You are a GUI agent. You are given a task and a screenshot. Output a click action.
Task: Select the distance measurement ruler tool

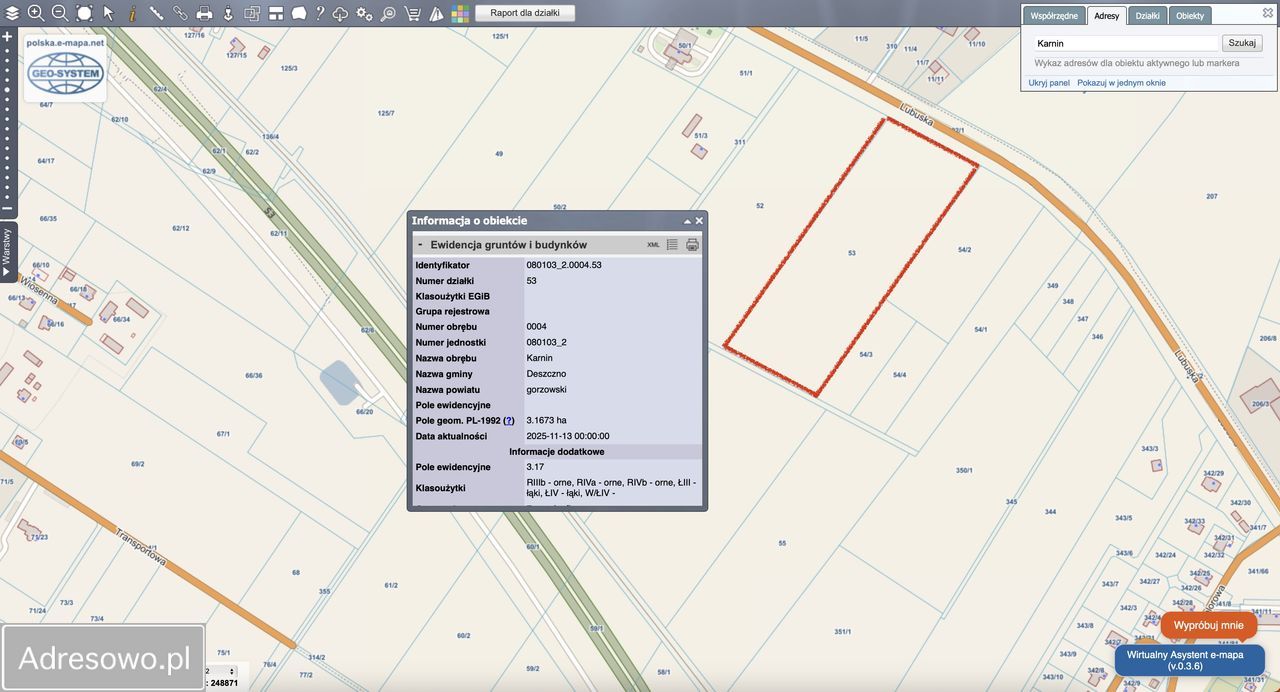(157, 13)
